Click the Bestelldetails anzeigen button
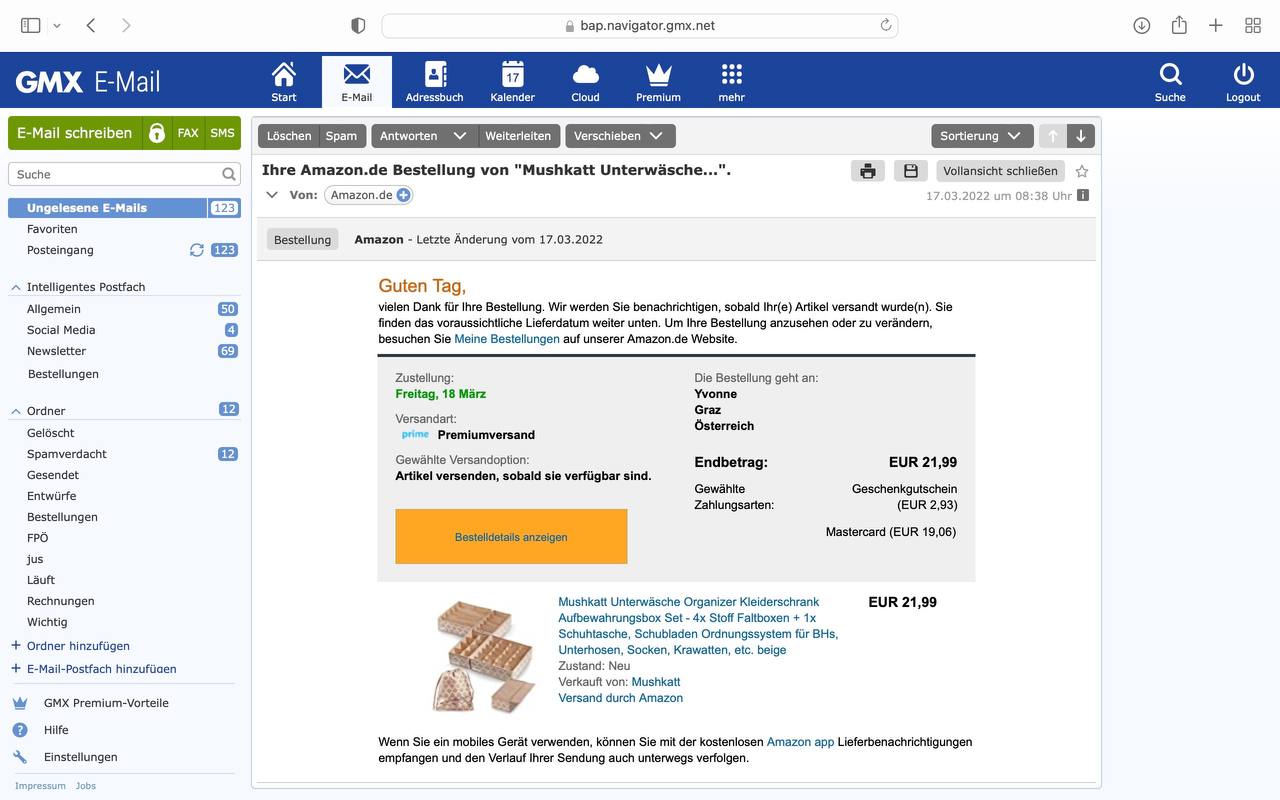This screenshot has width=1280, height=800. coord(511,537)
